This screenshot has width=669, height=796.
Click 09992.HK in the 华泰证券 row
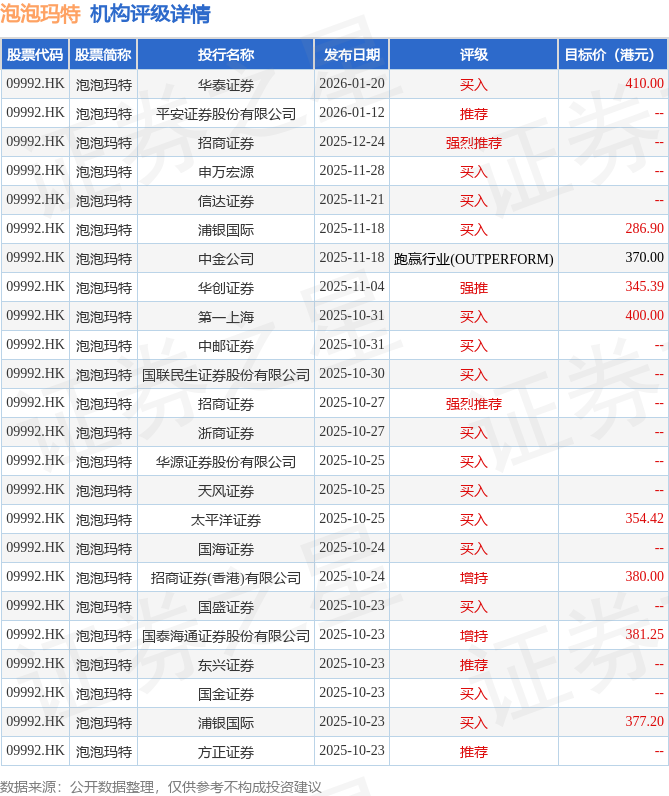coord(35,83)
